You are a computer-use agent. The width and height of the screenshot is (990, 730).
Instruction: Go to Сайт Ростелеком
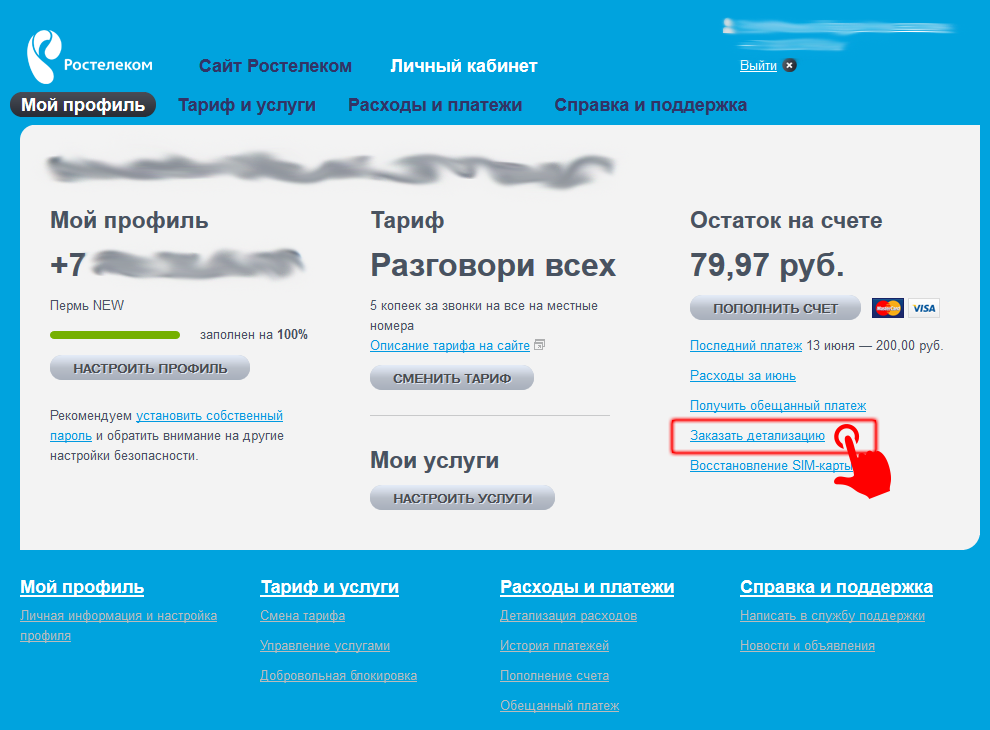(275, 65)
